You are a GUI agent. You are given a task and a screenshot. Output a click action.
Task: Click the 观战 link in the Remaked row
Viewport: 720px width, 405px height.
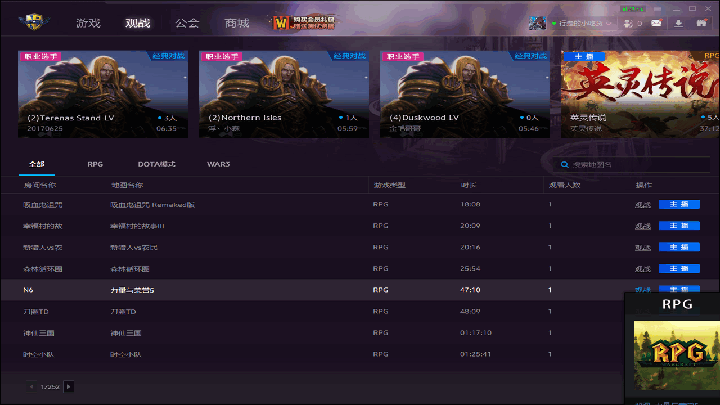point(643,205)
